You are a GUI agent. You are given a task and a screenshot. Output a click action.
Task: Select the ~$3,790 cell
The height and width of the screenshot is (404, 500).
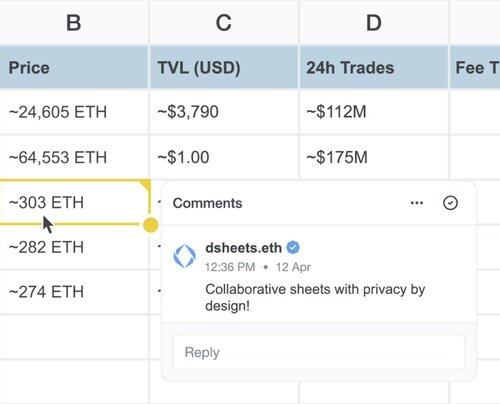224,112
